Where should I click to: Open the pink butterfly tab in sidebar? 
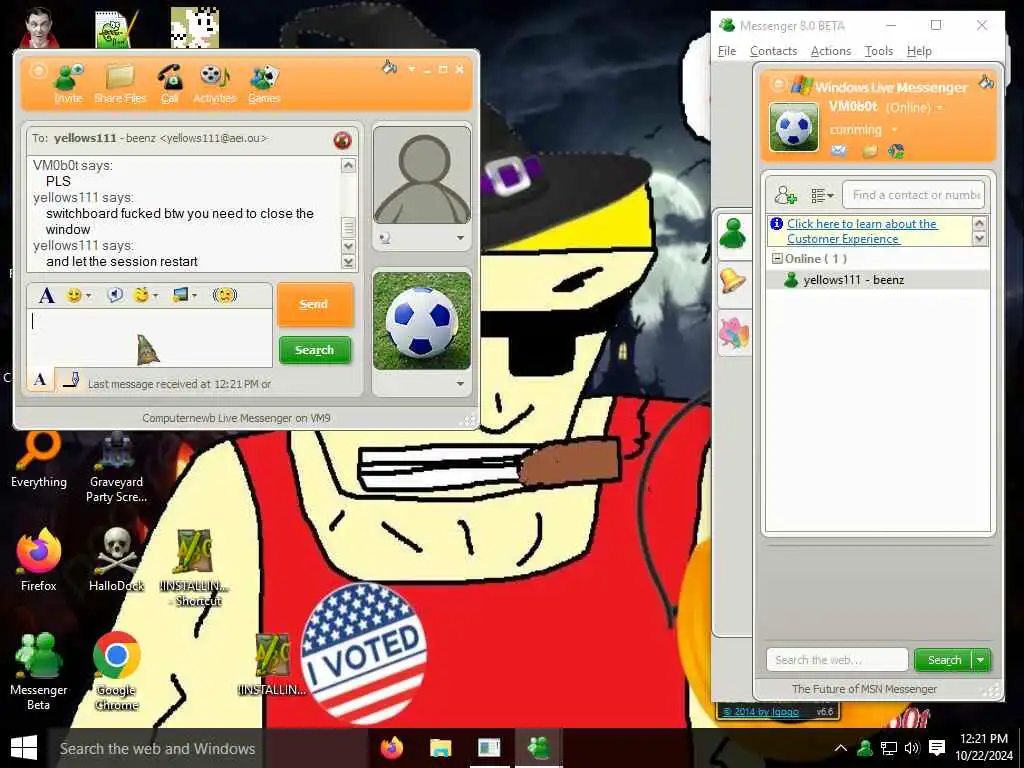coord(733,333)
